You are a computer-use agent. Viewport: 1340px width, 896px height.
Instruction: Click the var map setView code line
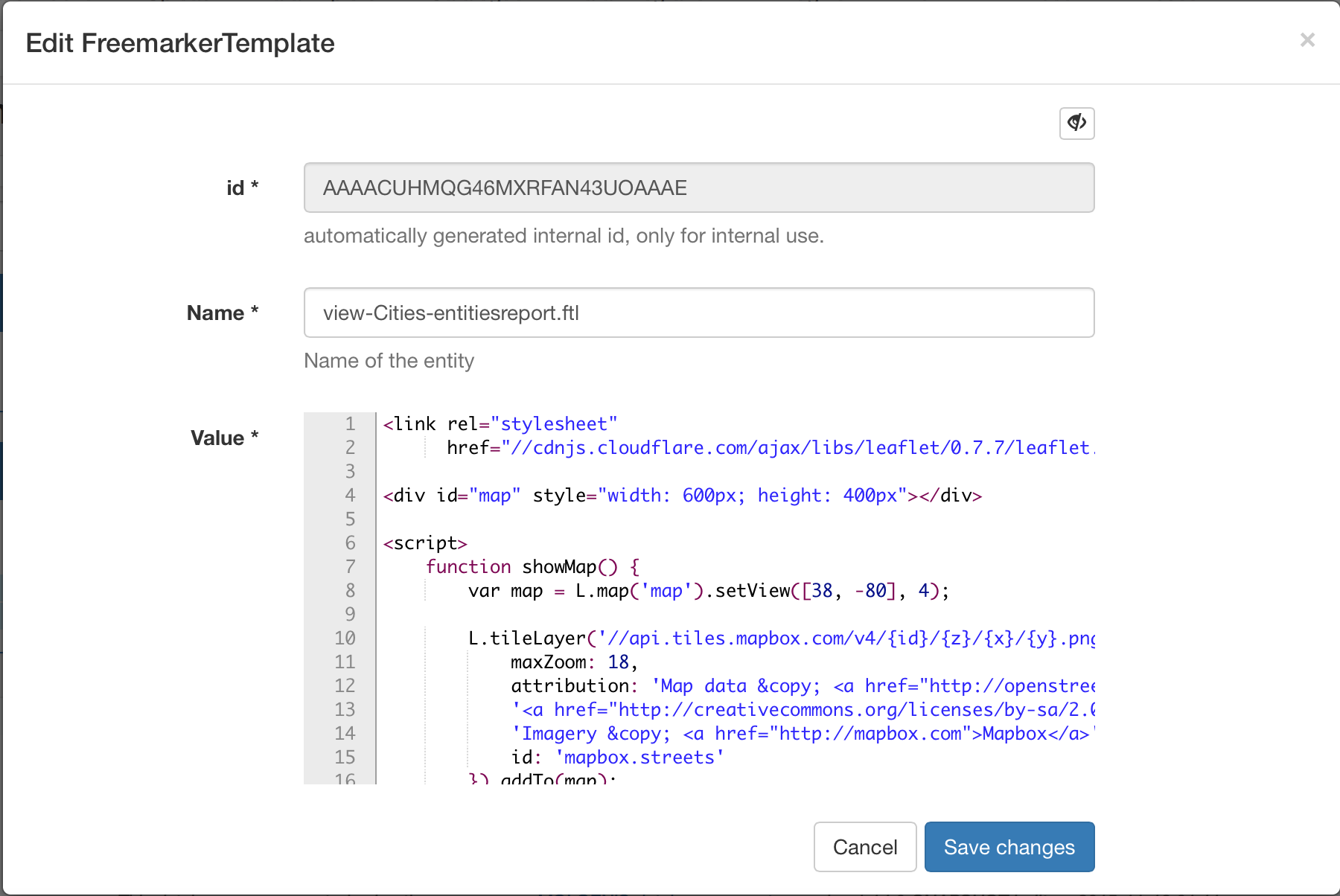click(x=708, y=591)
